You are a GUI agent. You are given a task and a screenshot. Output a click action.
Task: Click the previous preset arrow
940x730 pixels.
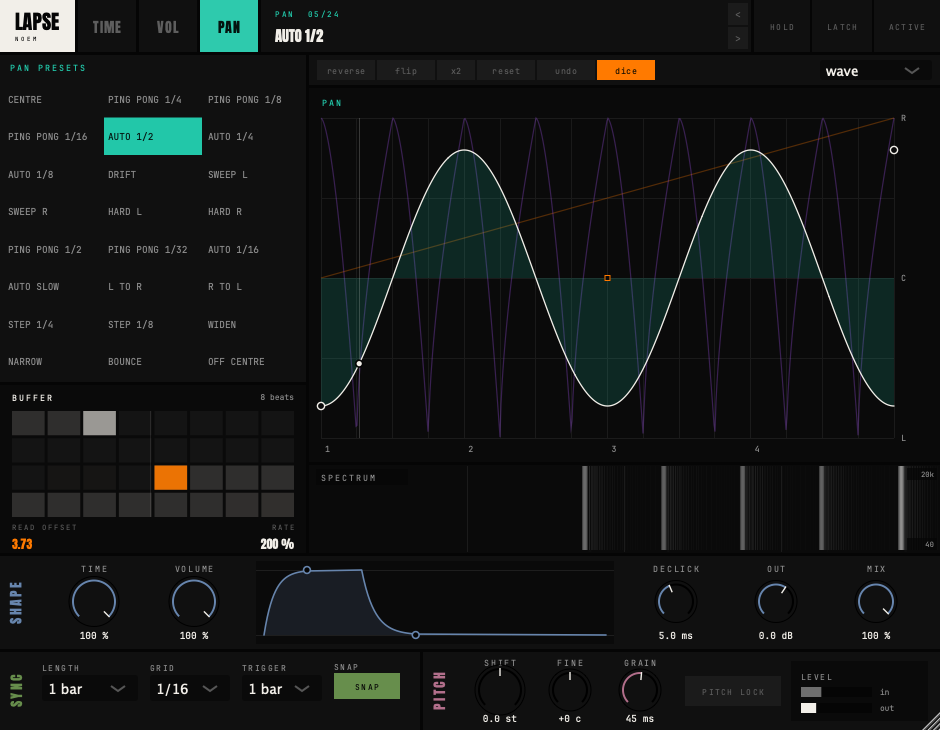(x=737, y=14)
